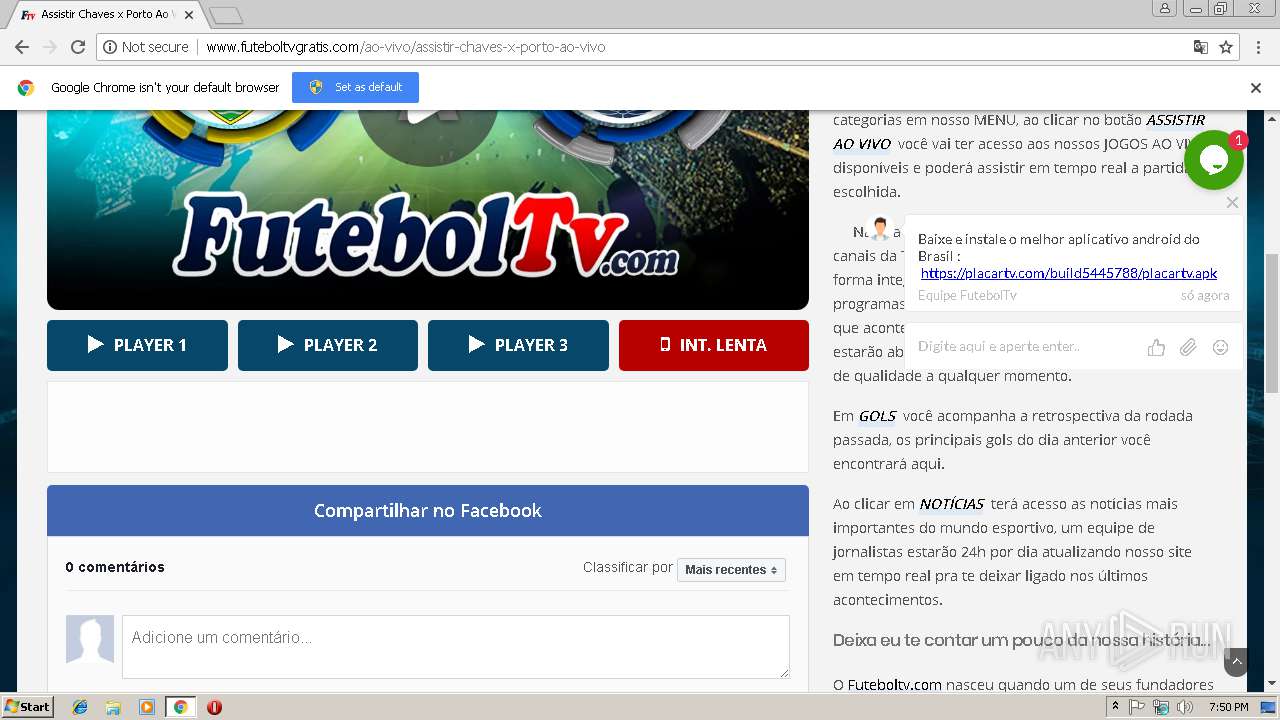Image resolution: width=1280 pixels, height=720 pixels.
Task: Open the placartv.apk download link
Action: [x=1069, y=273]
